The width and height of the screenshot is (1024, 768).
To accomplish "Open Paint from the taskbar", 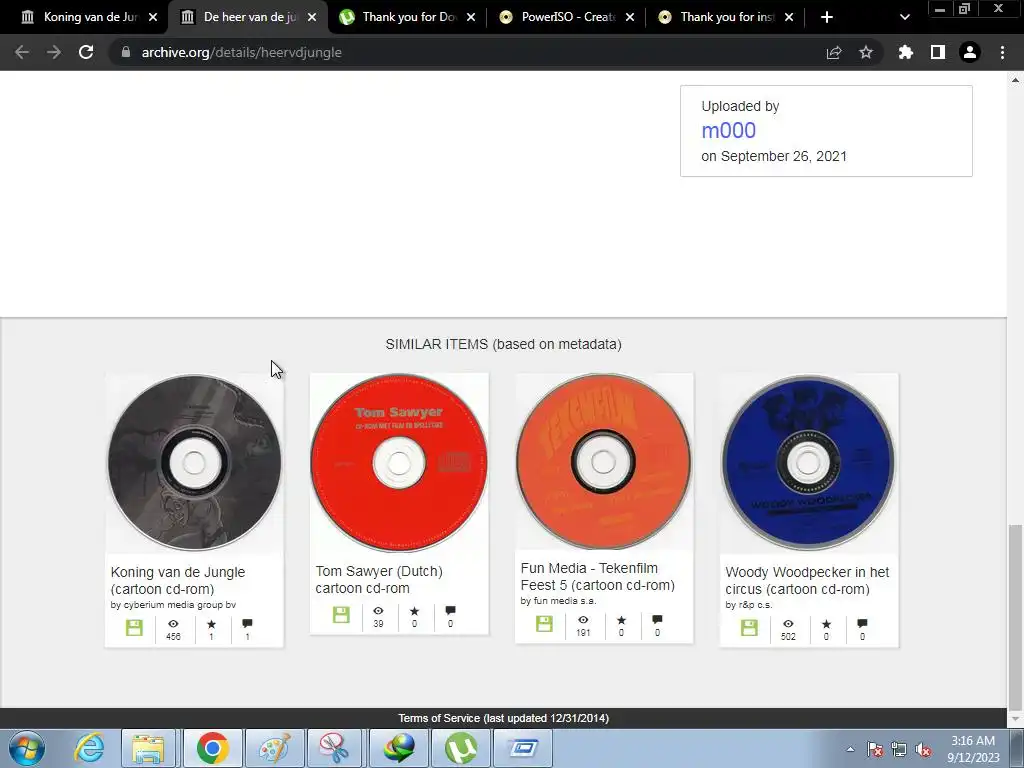I will tap(274, 748).
